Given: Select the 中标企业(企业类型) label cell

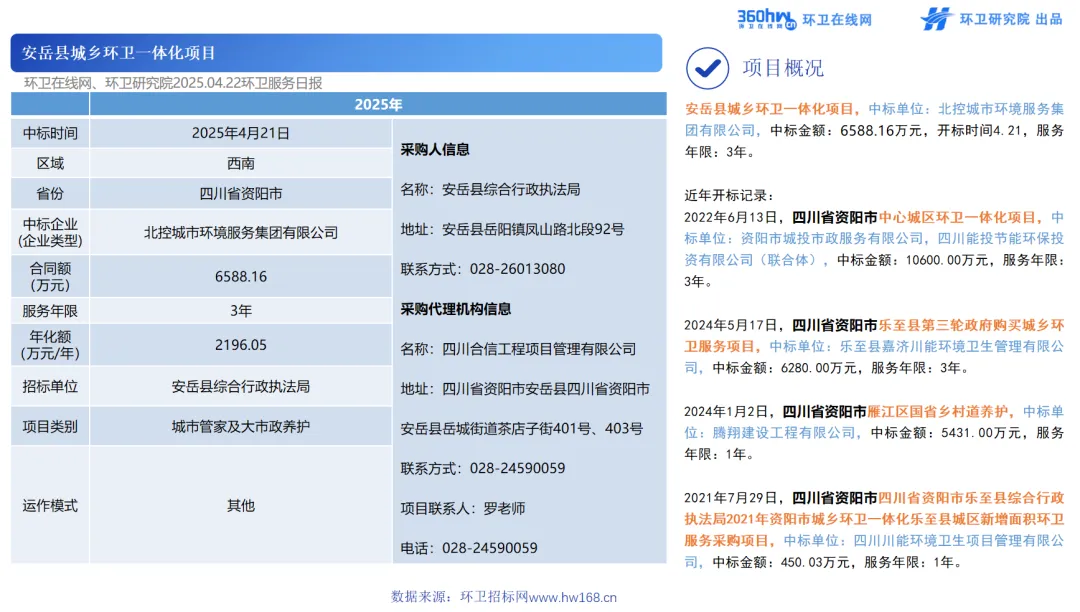Looking at the screenshot, I should point(50,233).
